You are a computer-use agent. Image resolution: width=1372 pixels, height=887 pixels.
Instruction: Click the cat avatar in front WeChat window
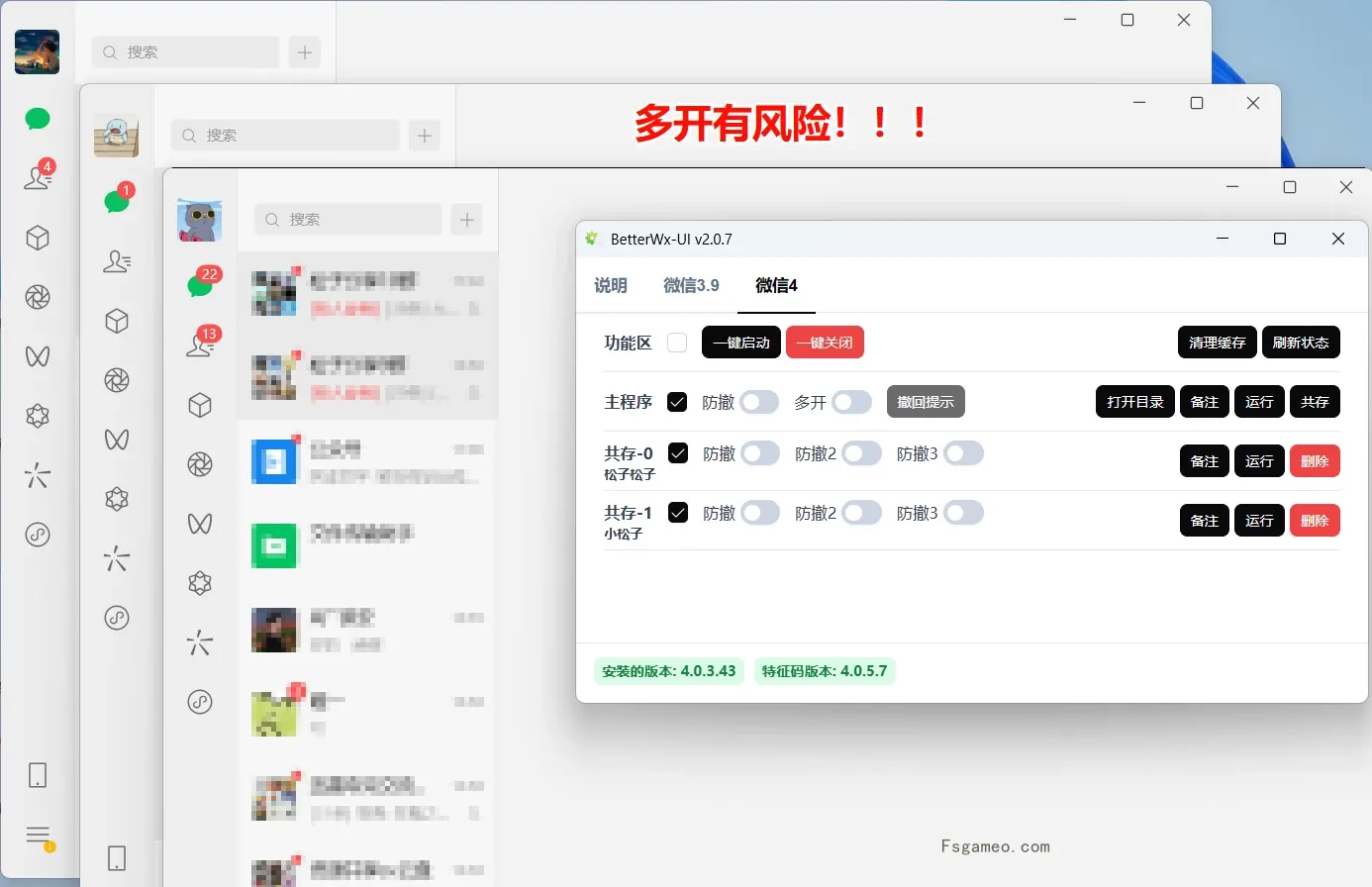pyautogui.click(x=200, y=219)
